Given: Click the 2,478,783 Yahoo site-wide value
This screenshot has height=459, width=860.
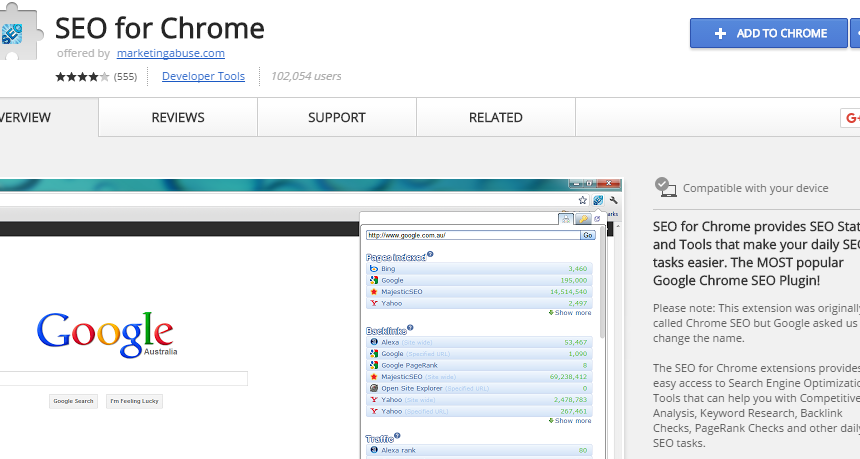Looking at the screenshot, I should (570, 400).
